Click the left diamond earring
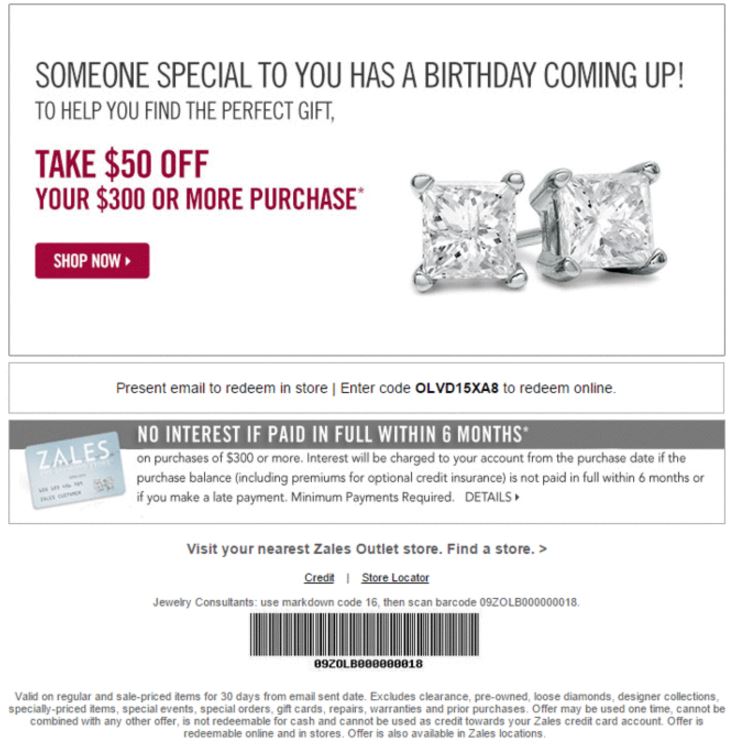 469,232
